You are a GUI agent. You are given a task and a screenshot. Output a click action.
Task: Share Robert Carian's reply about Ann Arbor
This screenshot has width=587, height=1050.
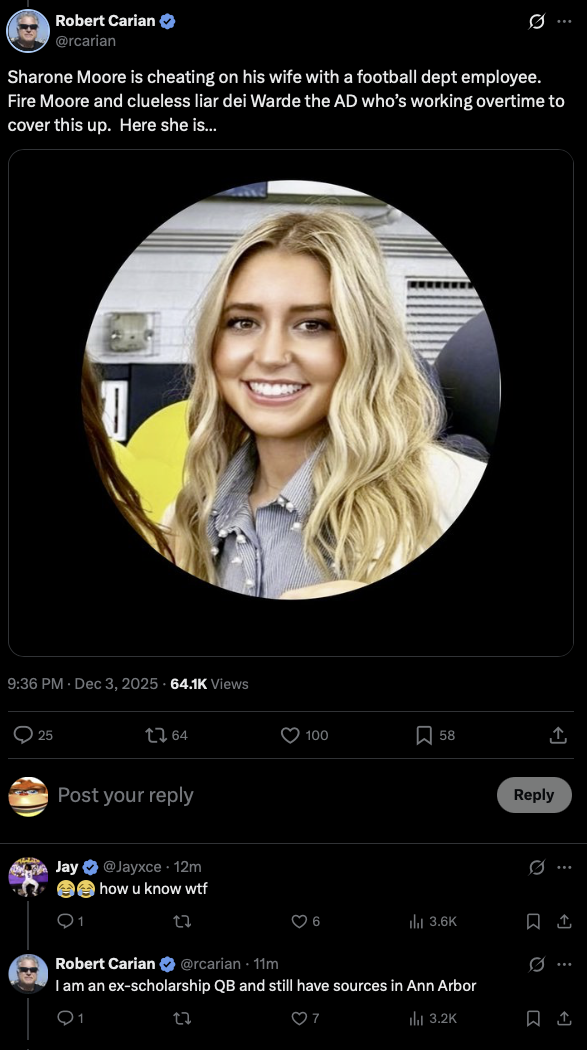(564, 1018)
